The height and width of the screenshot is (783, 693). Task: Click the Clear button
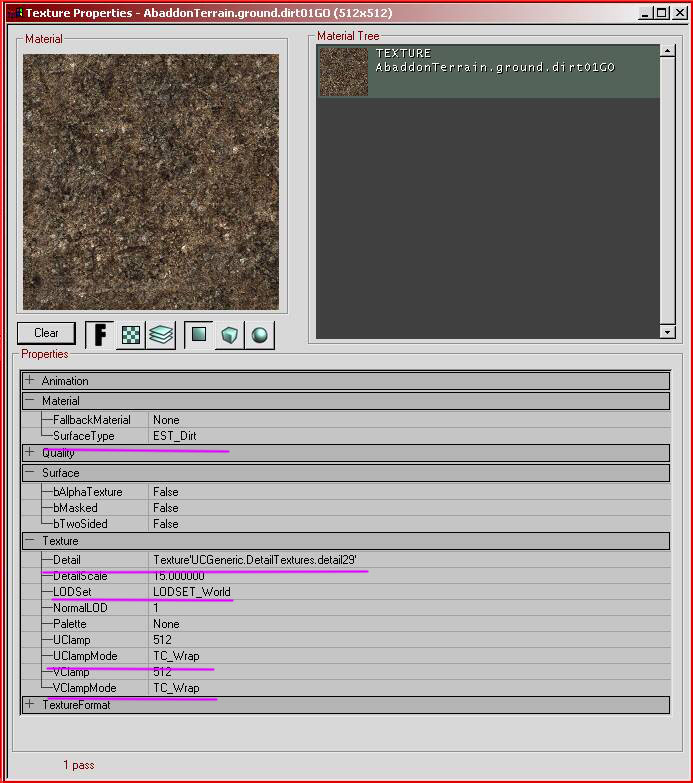coord(46,333)
